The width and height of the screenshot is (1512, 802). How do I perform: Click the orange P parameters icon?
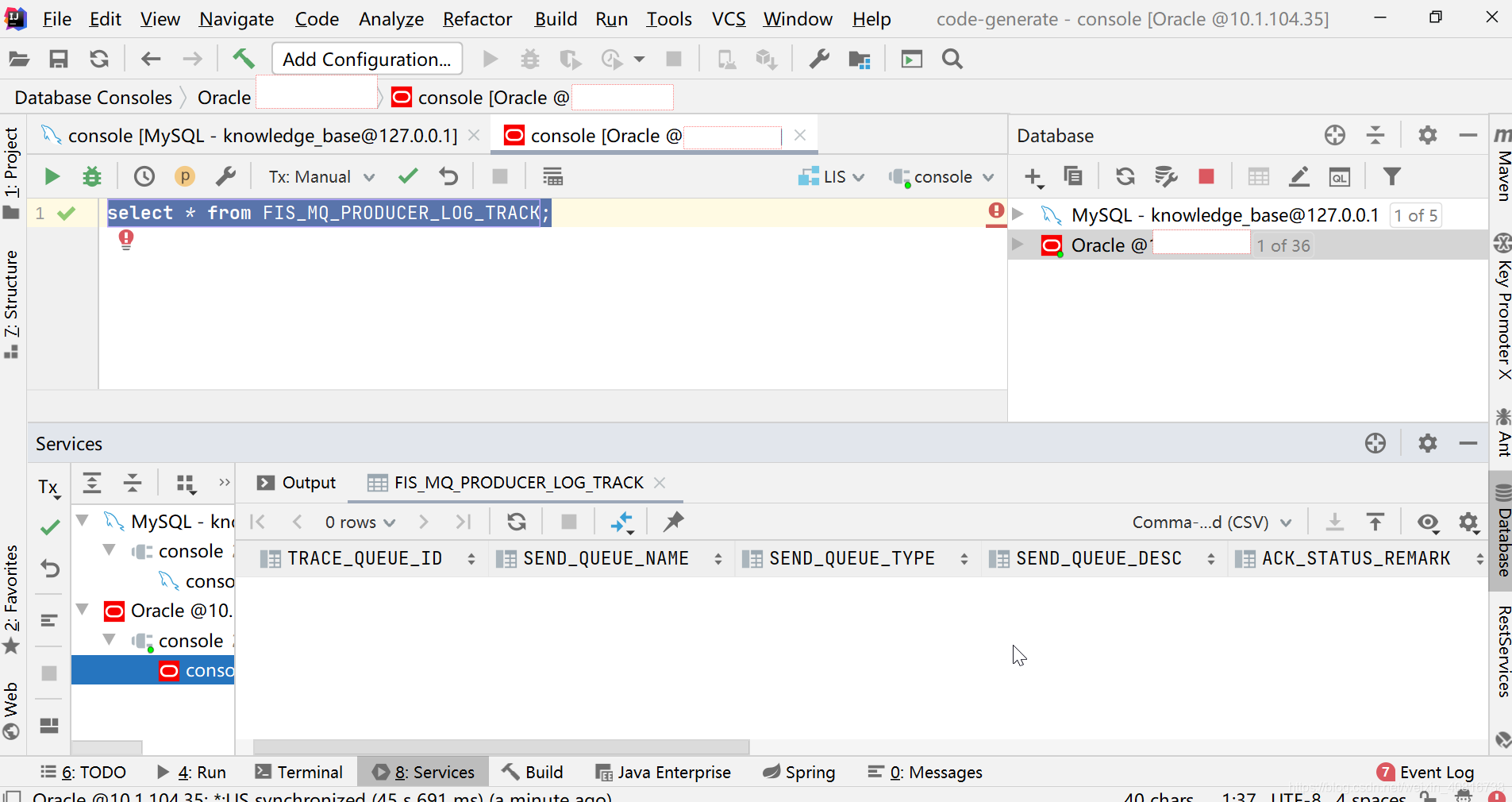(184, 176)
